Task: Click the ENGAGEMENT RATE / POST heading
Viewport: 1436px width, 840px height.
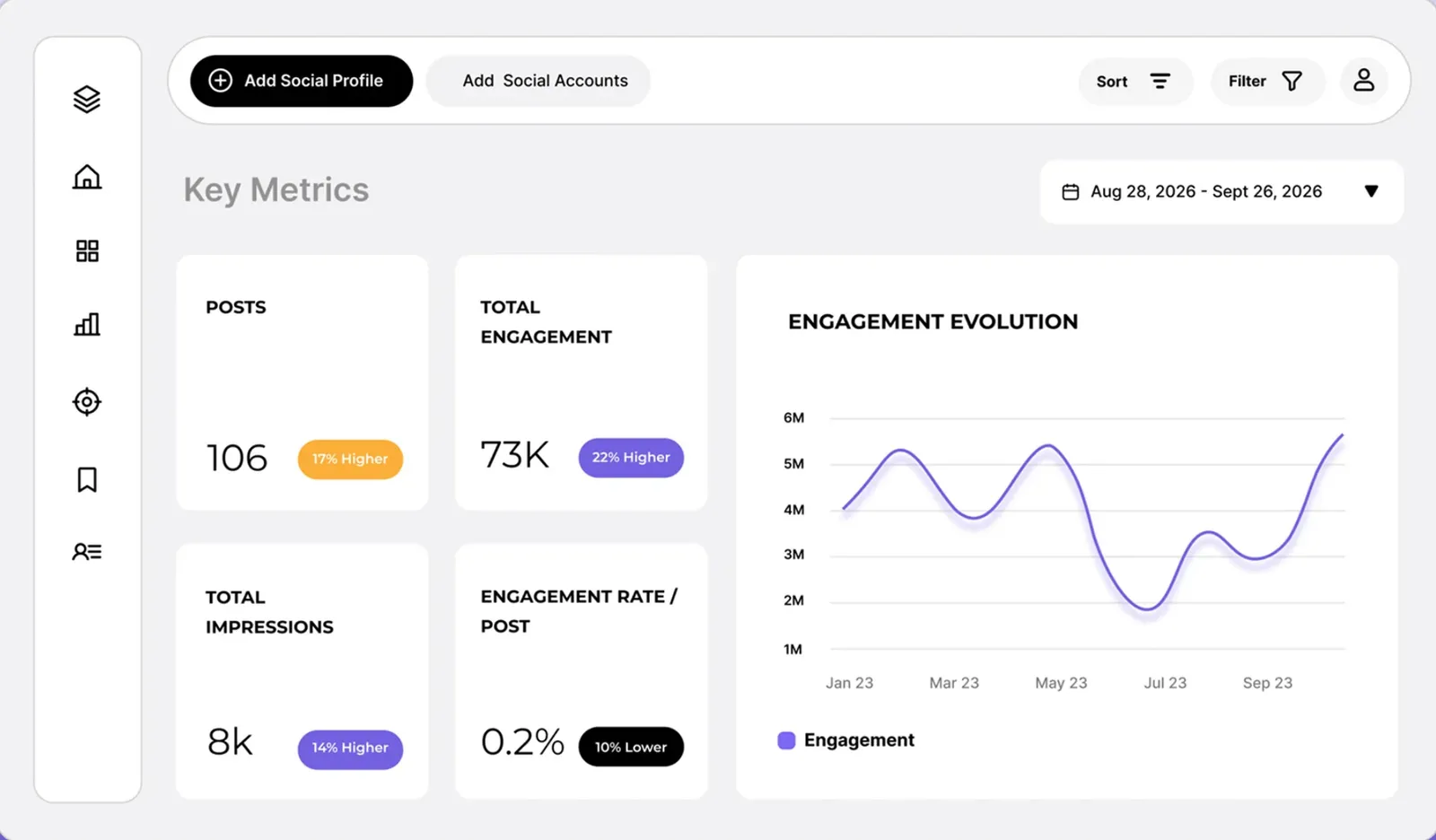Action: point(579,611)
